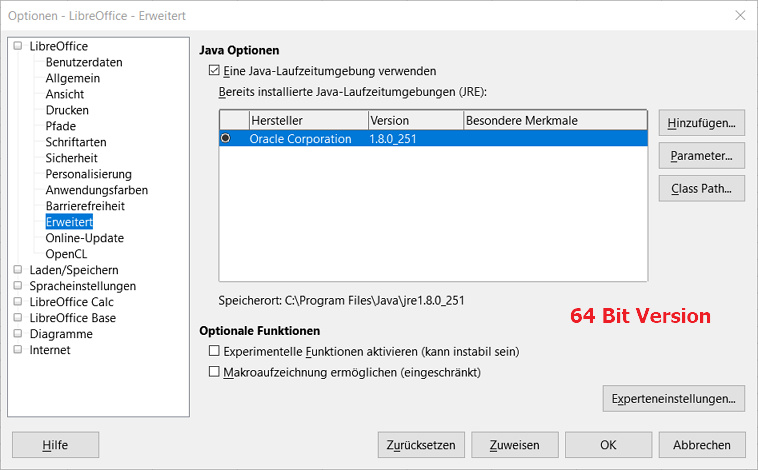Click the 'Besondere Merkmale' column header

coord(555,120)
